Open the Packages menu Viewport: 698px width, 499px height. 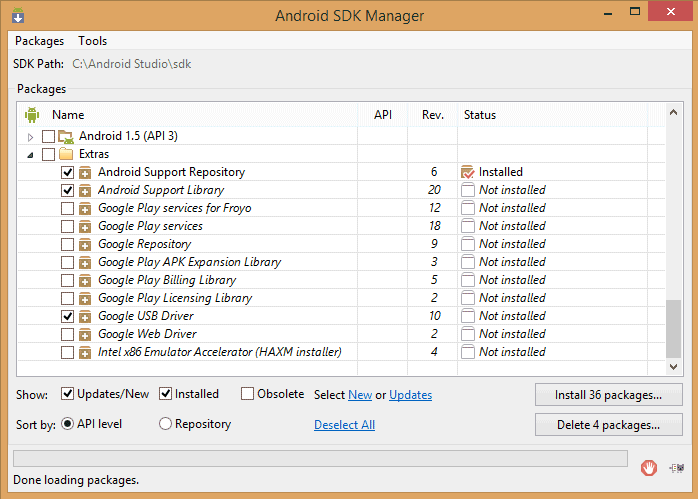tap(40, 41)
